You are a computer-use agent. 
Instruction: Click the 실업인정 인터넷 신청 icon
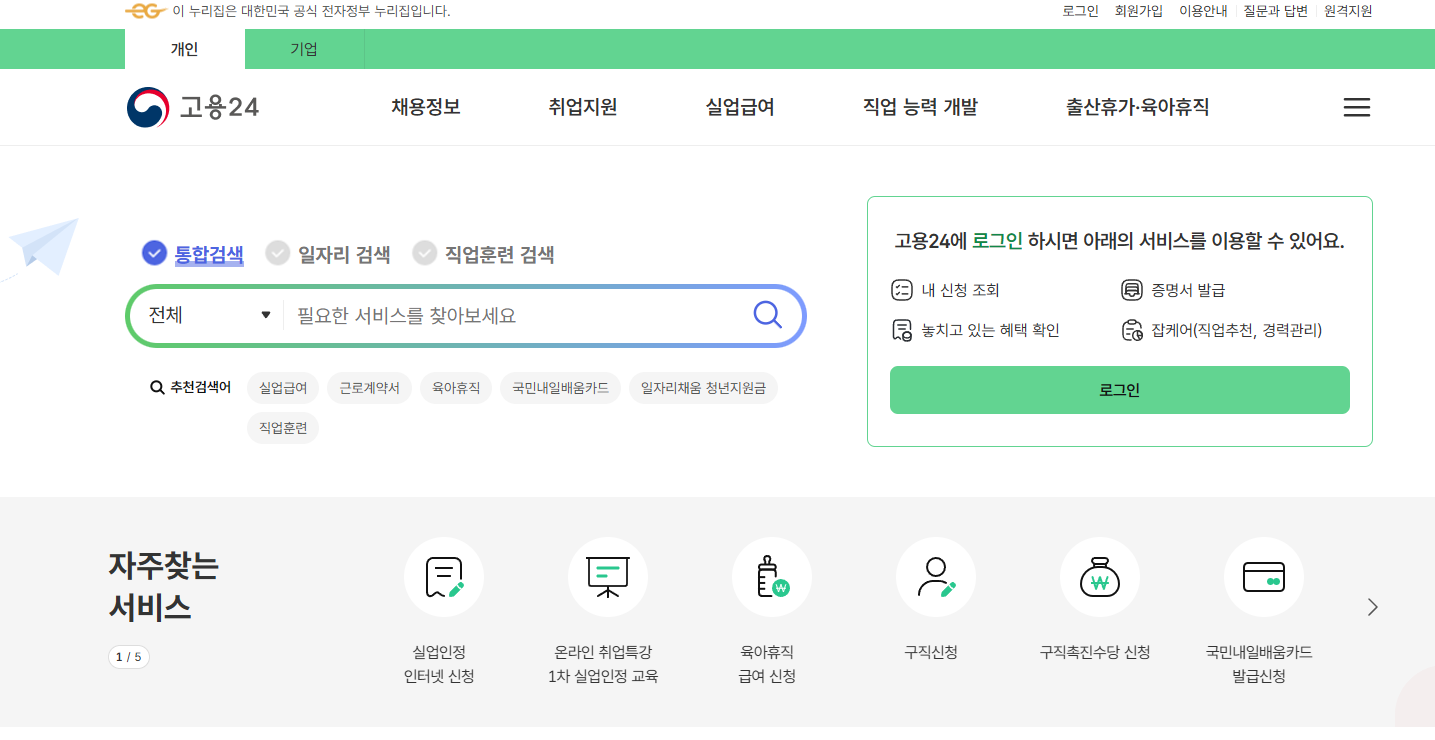coord(444,577)
